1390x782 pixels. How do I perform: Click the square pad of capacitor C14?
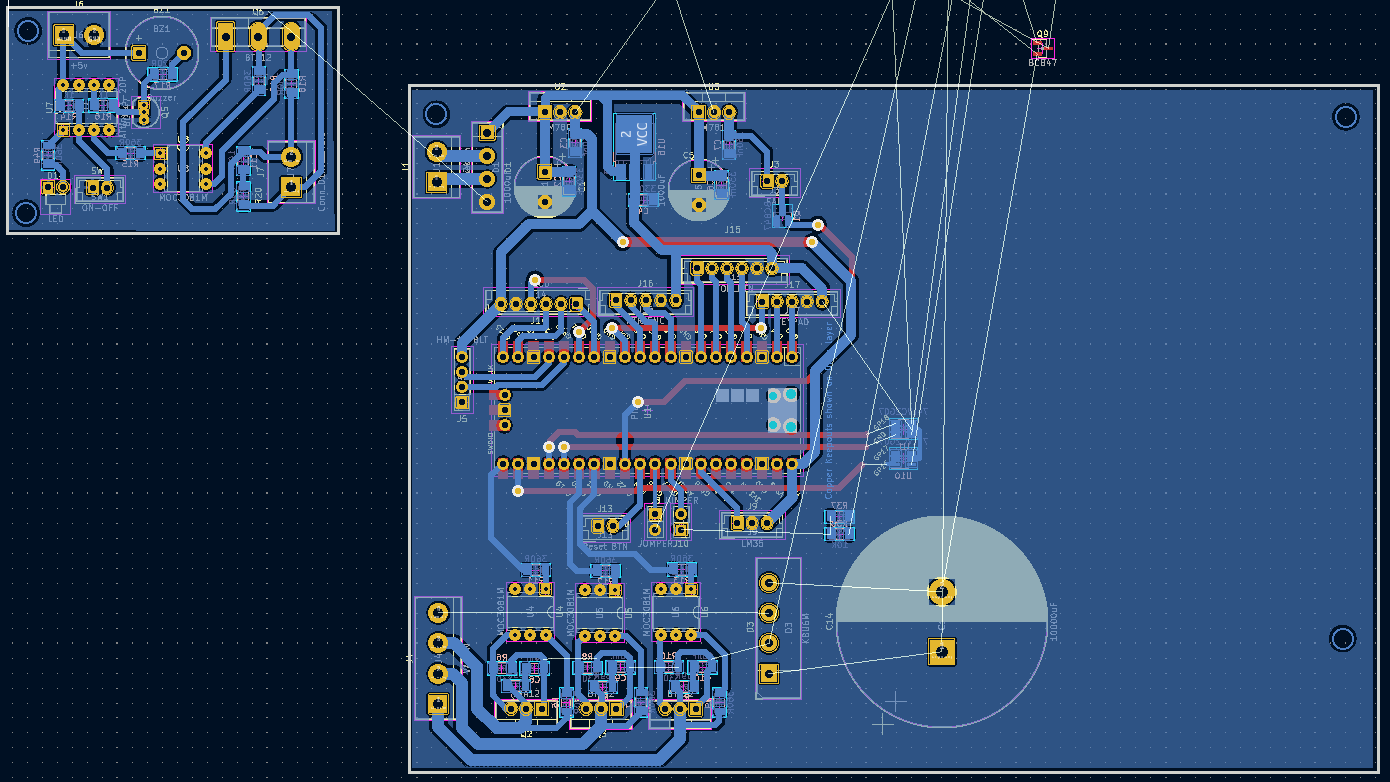click(941, 652)
